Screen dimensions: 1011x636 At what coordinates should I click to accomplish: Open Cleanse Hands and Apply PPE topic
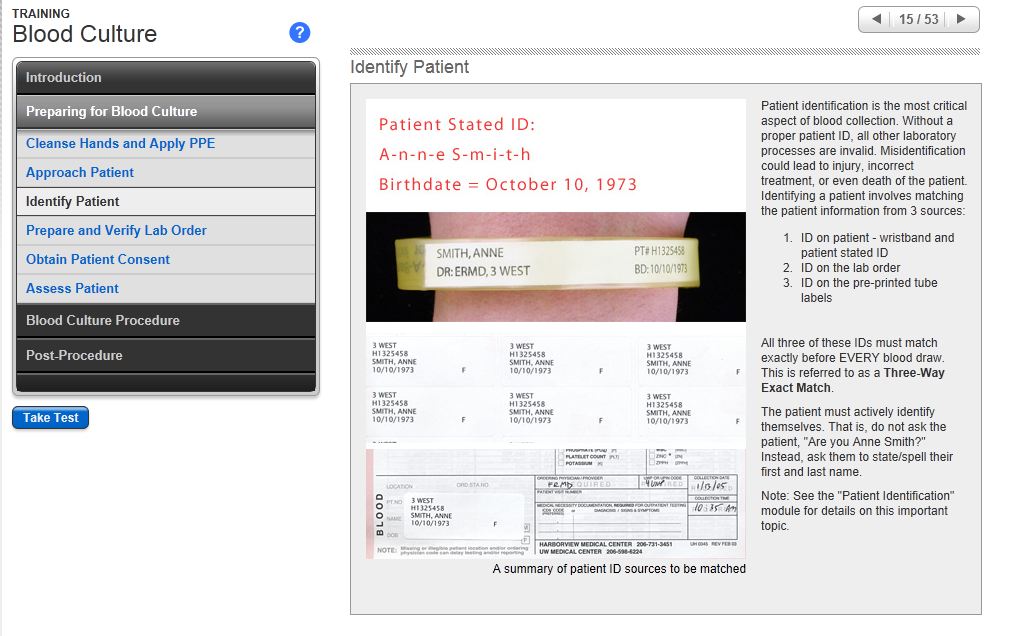point(121,143)
